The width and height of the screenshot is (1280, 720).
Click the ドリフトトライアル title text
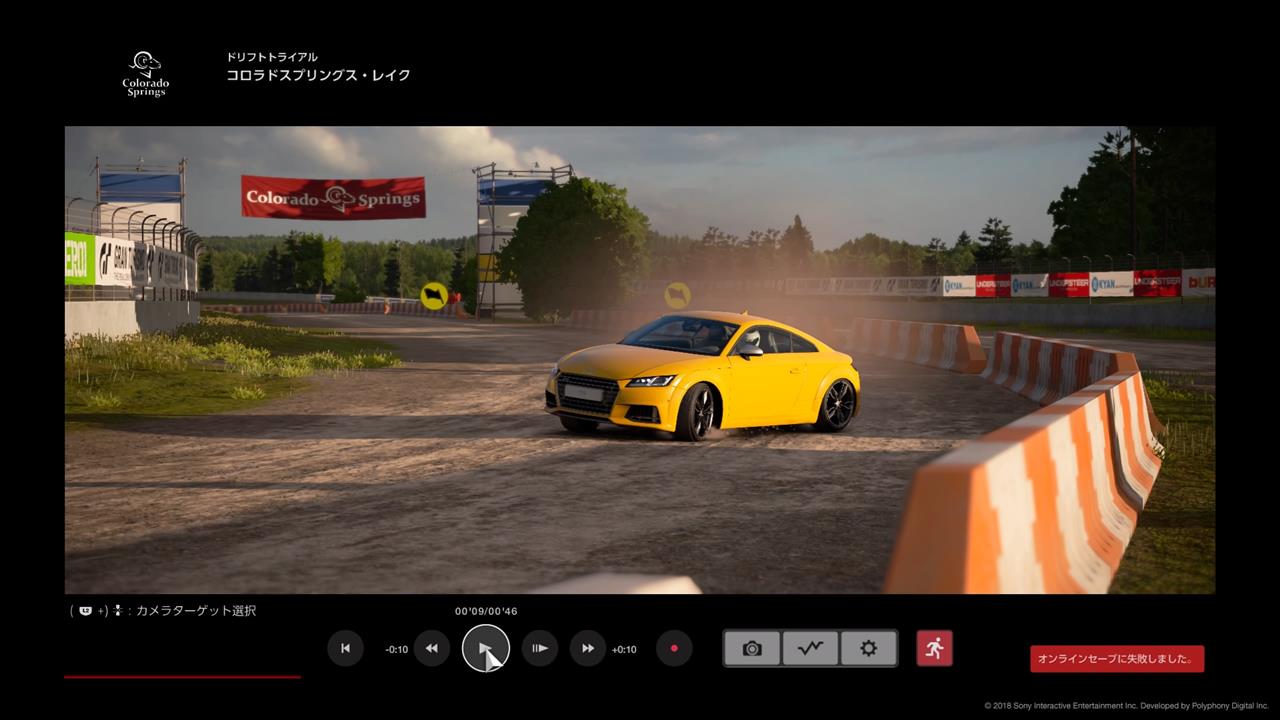coord(272,57)
